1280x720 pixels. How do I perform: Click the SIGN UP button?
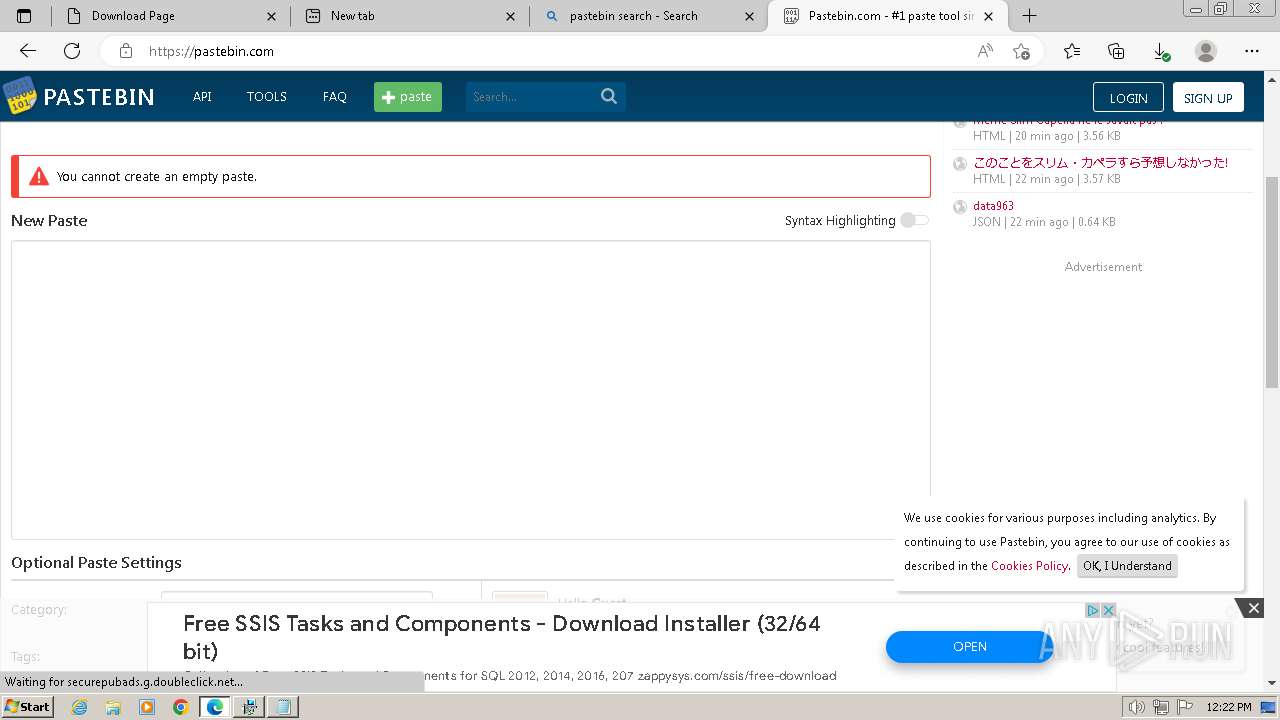1208,97
